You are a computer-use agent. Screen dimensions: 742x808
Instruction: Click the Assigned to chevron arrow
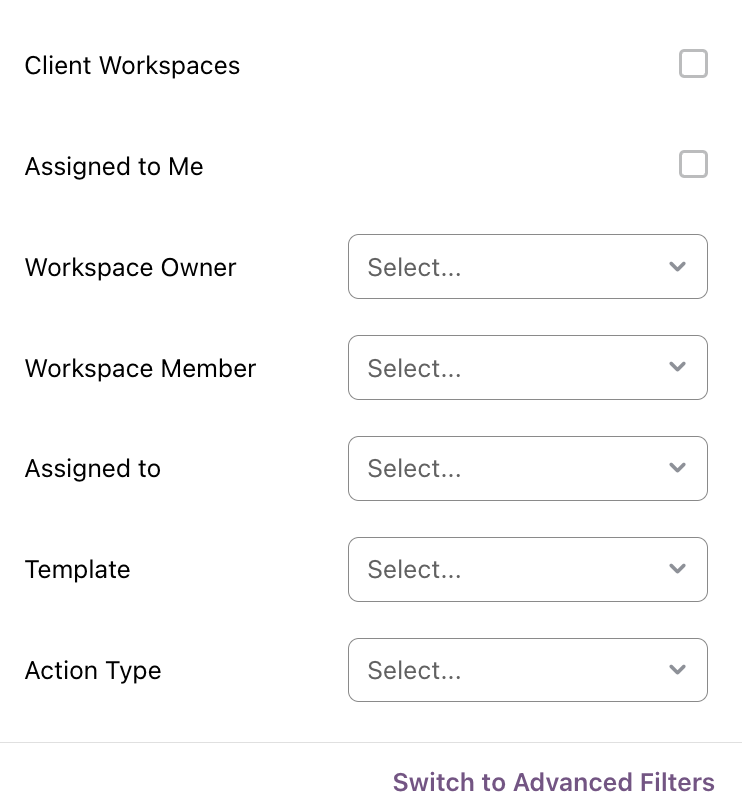click(677, 467)
